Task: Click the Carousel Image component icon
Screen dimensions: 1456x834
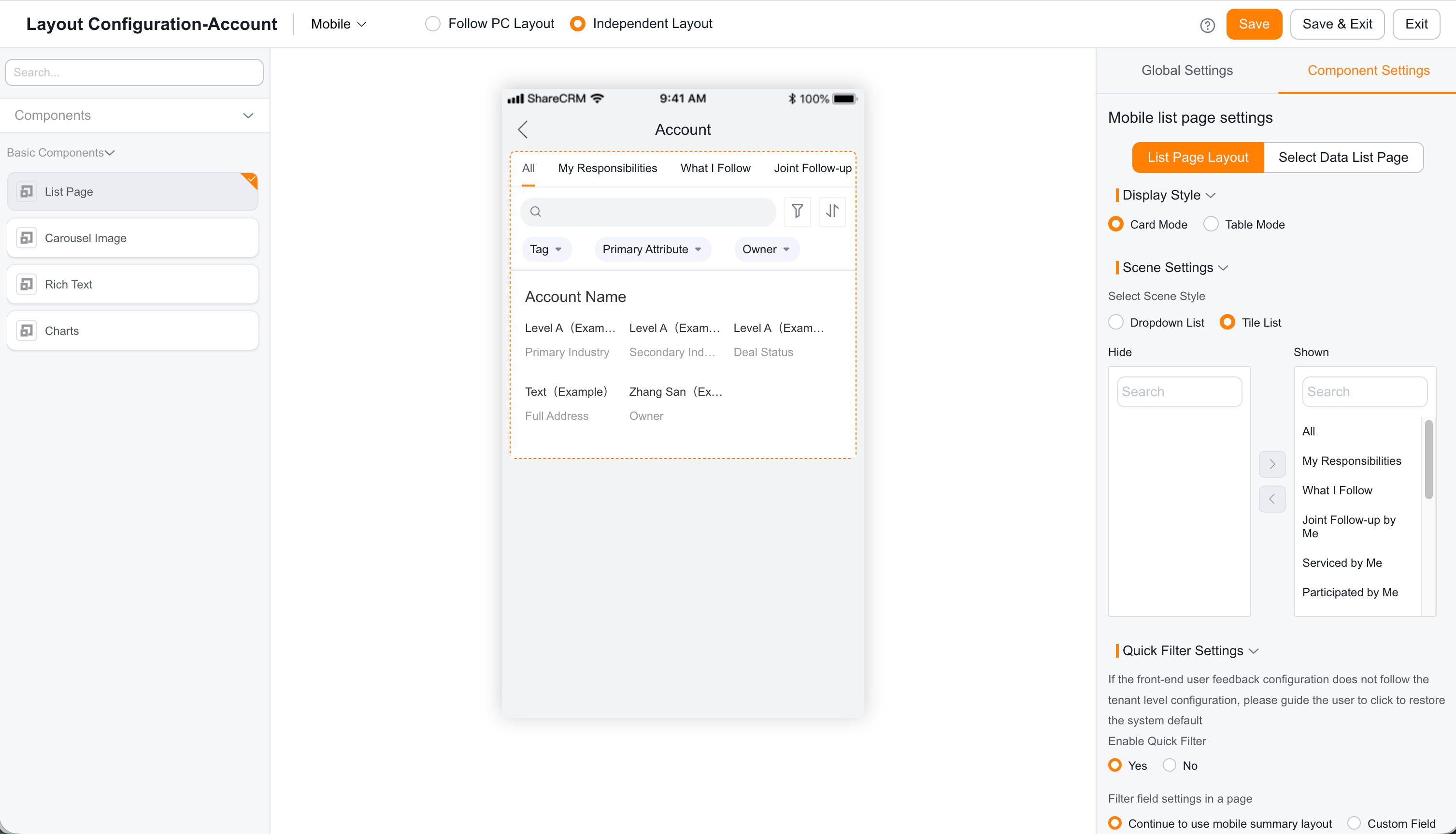Action: [27, 238]
